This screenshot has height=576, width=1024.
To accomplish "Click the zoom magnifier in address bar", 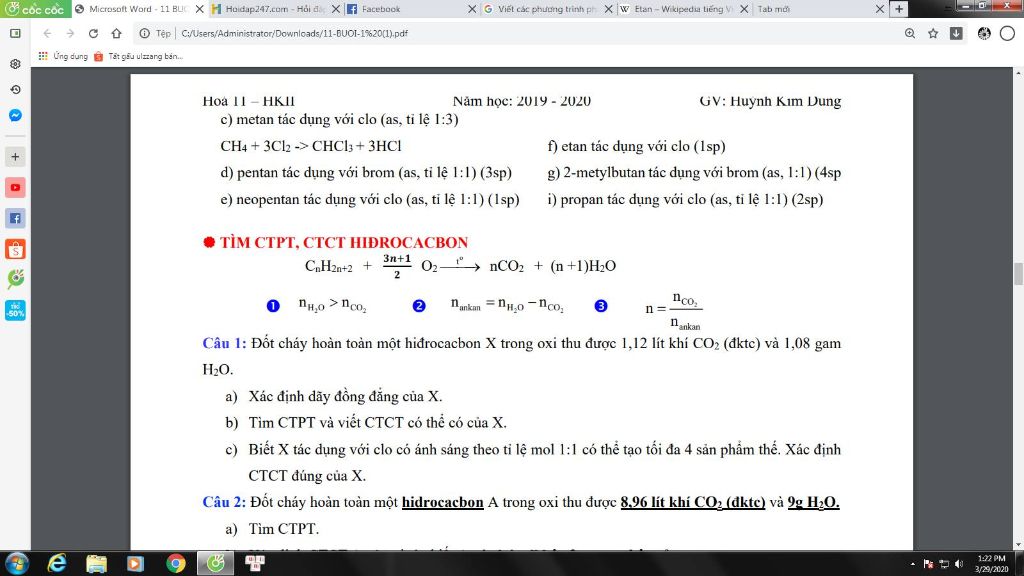I will point(910,33).
